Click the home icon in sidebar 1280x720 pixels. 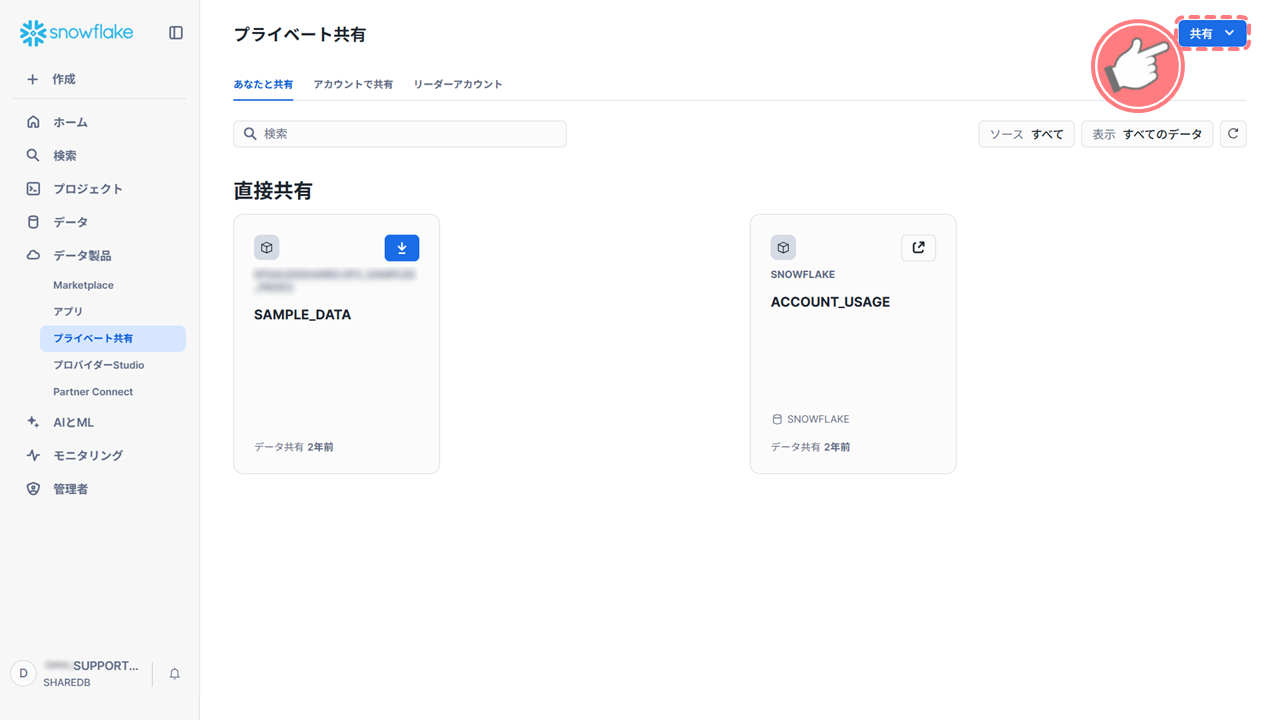pyautogui.click(x=33, y=122)
